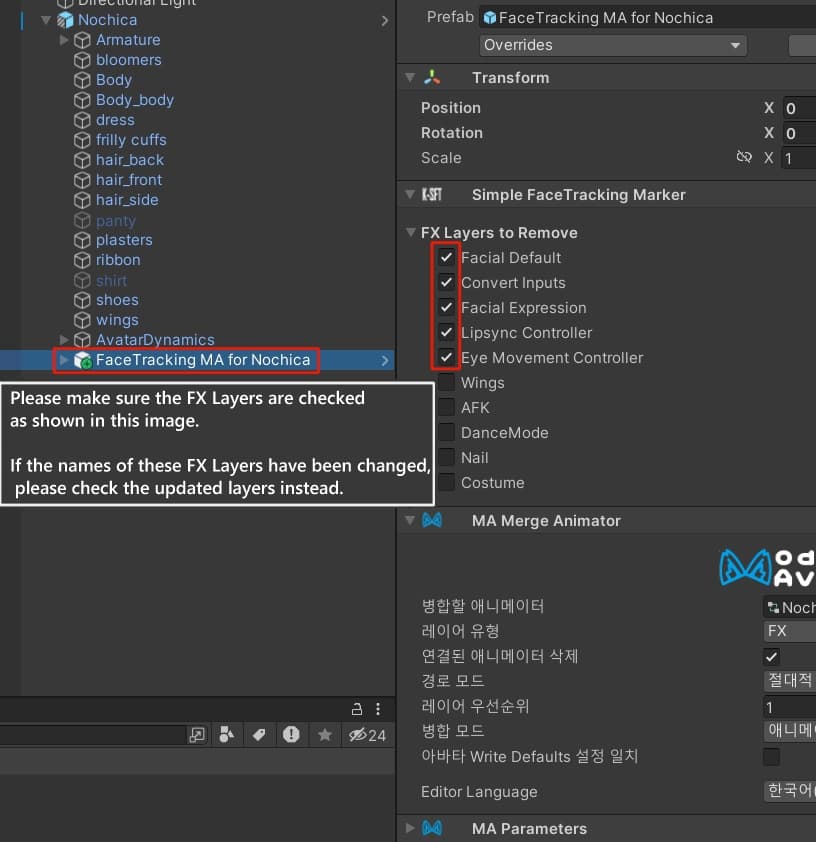Click the FaceTracking MA prefab icon in hierarchy

[x=83, y=360]
